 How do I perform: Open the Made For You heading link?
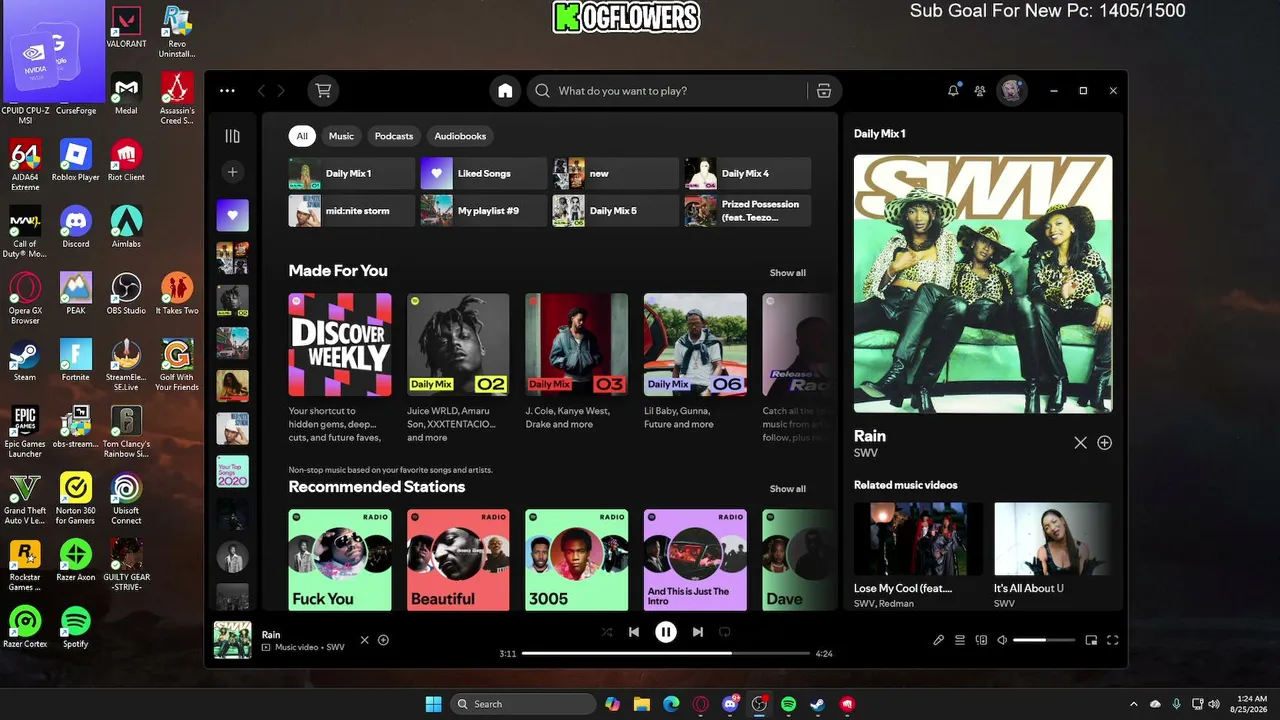338,271
